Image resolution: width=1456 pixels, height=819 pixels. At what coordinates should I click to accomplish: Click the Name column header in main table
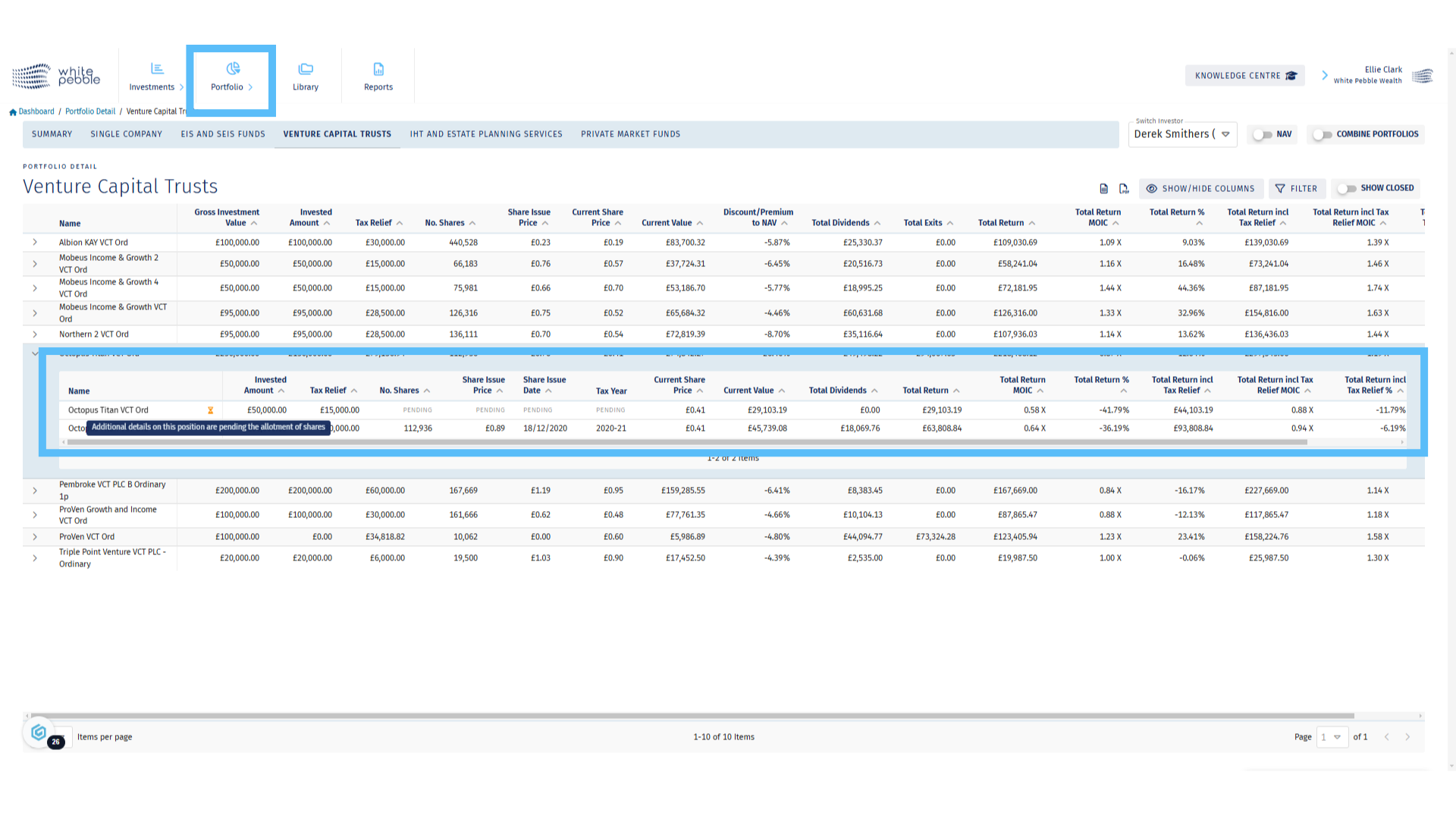tap(70, 224)
